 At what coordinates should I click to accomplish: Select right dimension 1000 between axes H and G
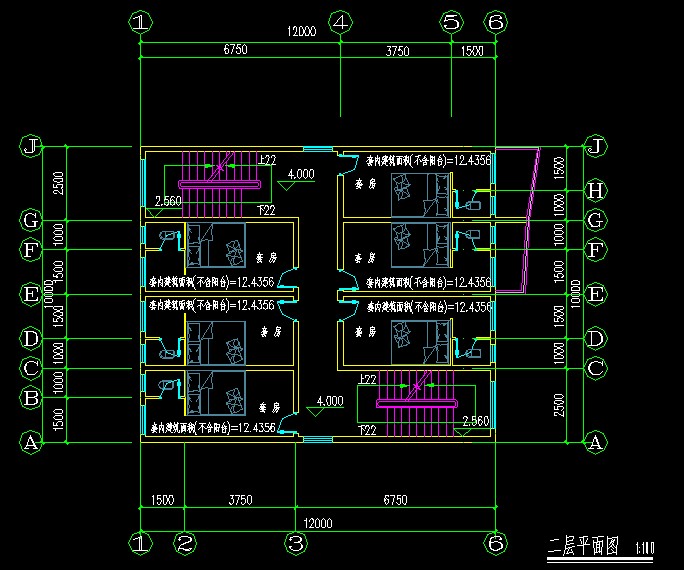[559, 205]
